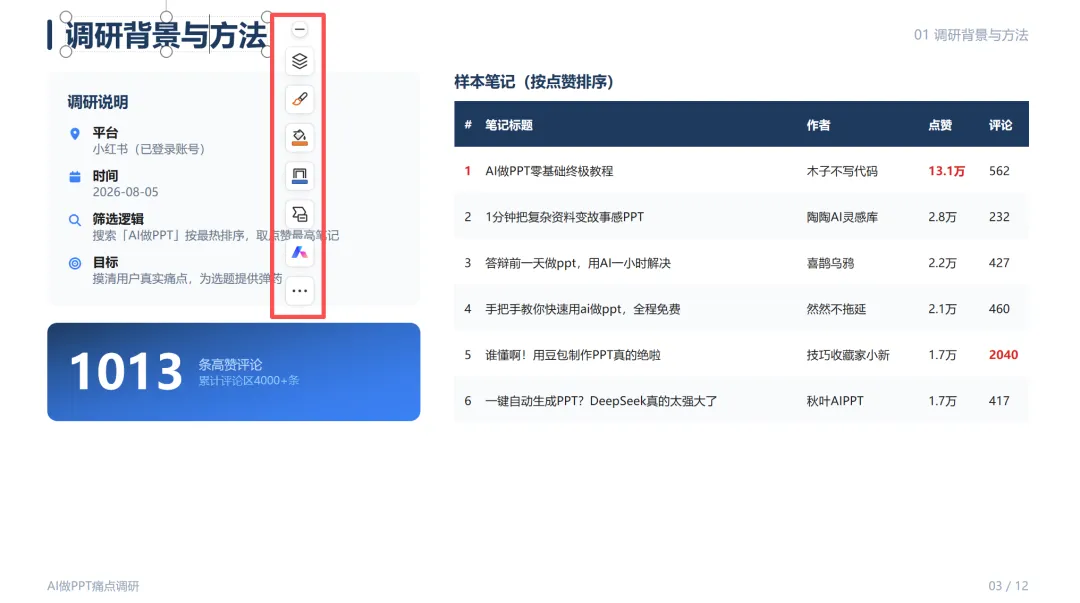Image resolution: width=1080 pixels, height=603 pixels.
Task: Click the 2.8万 likes value
Action: click(x=942, y=217)
